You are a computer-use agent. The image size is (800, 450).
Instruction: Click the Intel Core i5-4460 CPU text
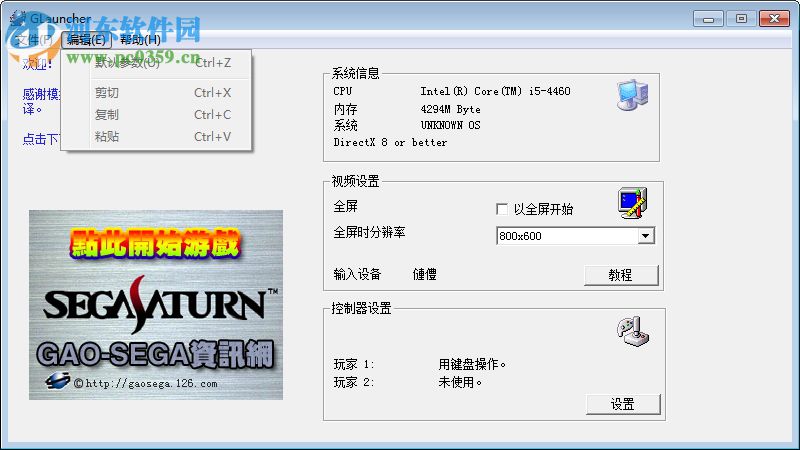coord(495,91)
